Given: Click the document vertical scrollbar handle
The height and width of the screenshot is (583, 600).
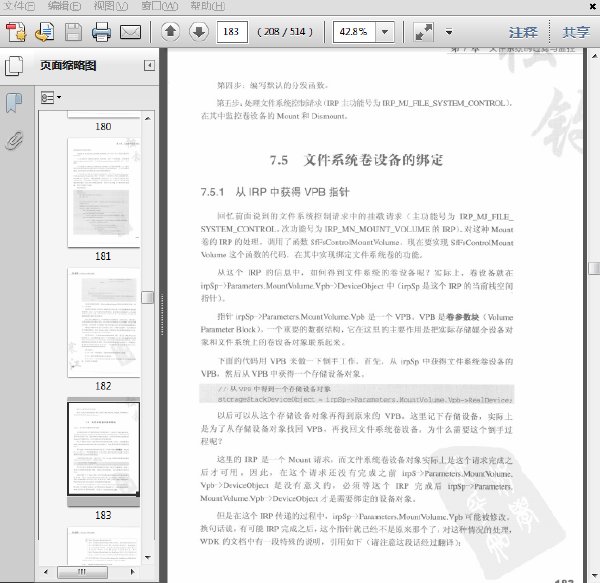Looking at the screenshot, I should click(x=594, y=268).
